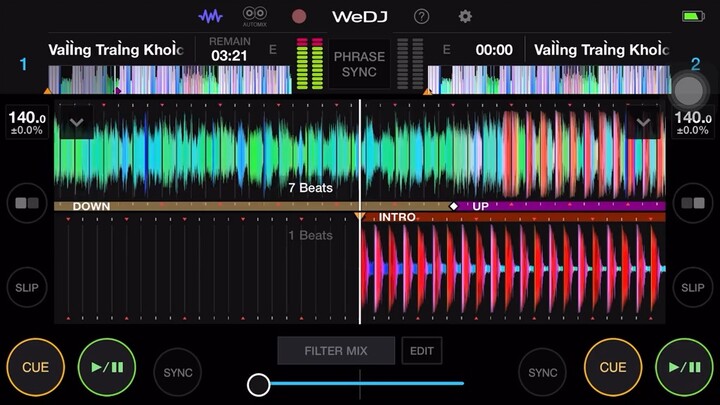Click the white diamond phrase marker

point(453,206)
